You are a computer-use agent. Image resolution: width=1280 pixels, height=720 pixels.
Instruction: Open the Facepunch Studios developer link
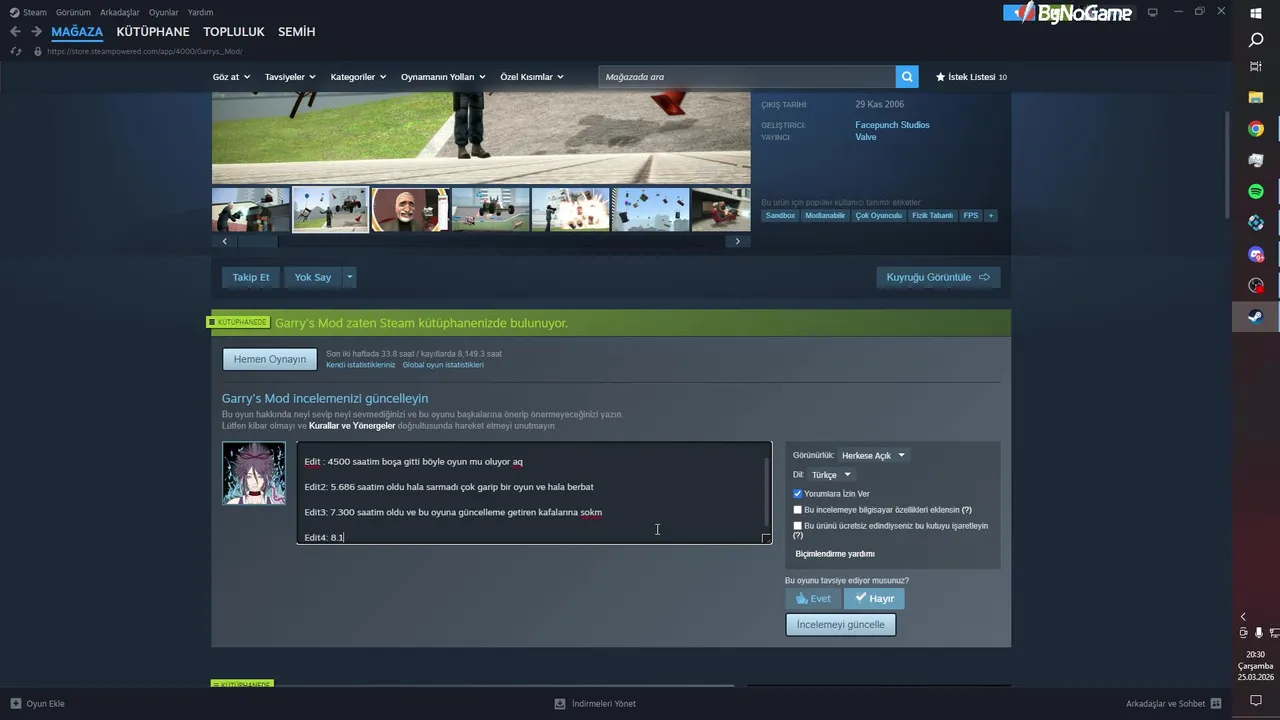click(892, 125)
